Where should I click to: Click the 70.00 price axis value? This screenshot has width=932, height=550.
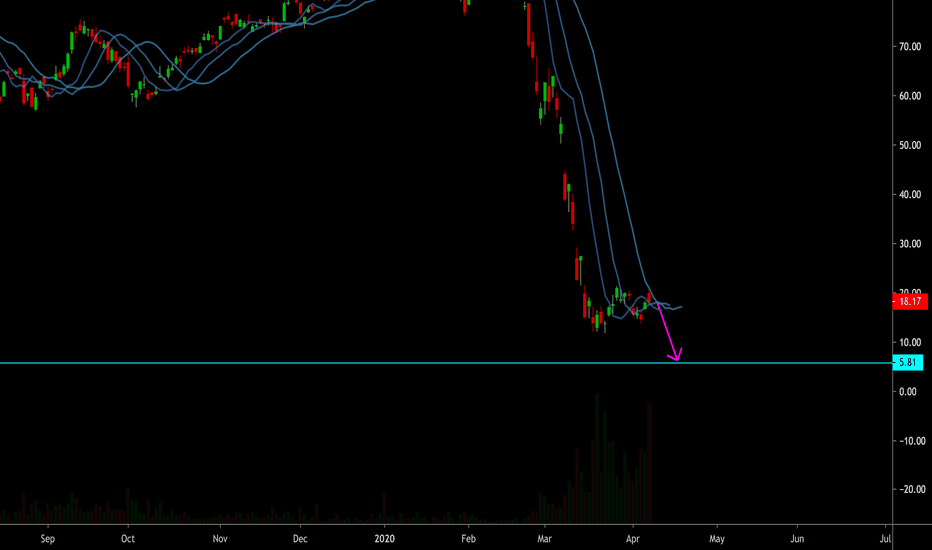click(910, 46)
